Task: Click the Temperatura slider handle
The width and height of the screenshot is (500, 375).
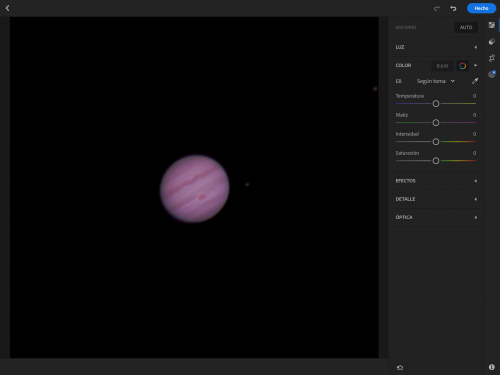Action: pos(436,104)
